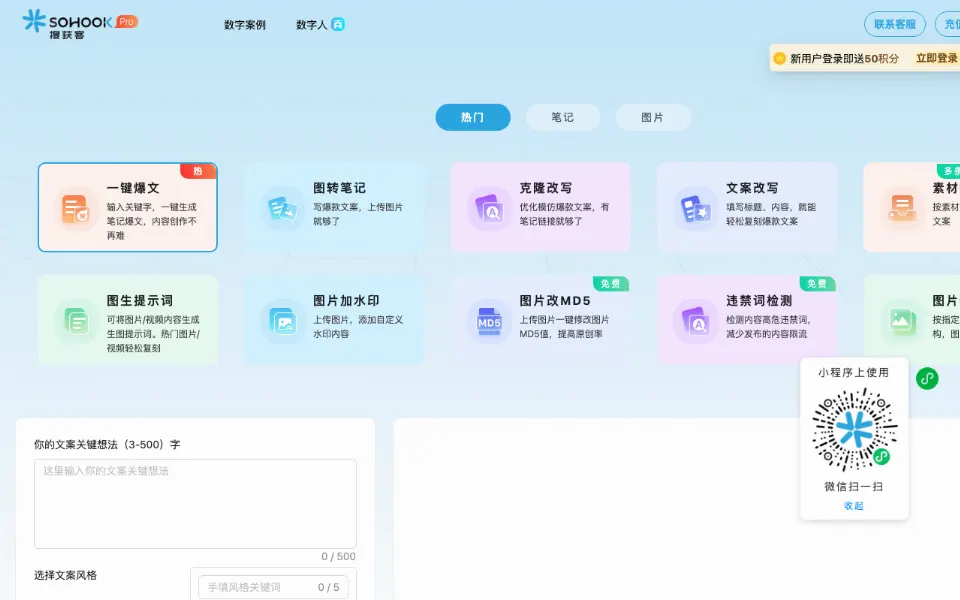Open the 数字案例 menu item
The image size is (960, 600).
click(245, 24)
